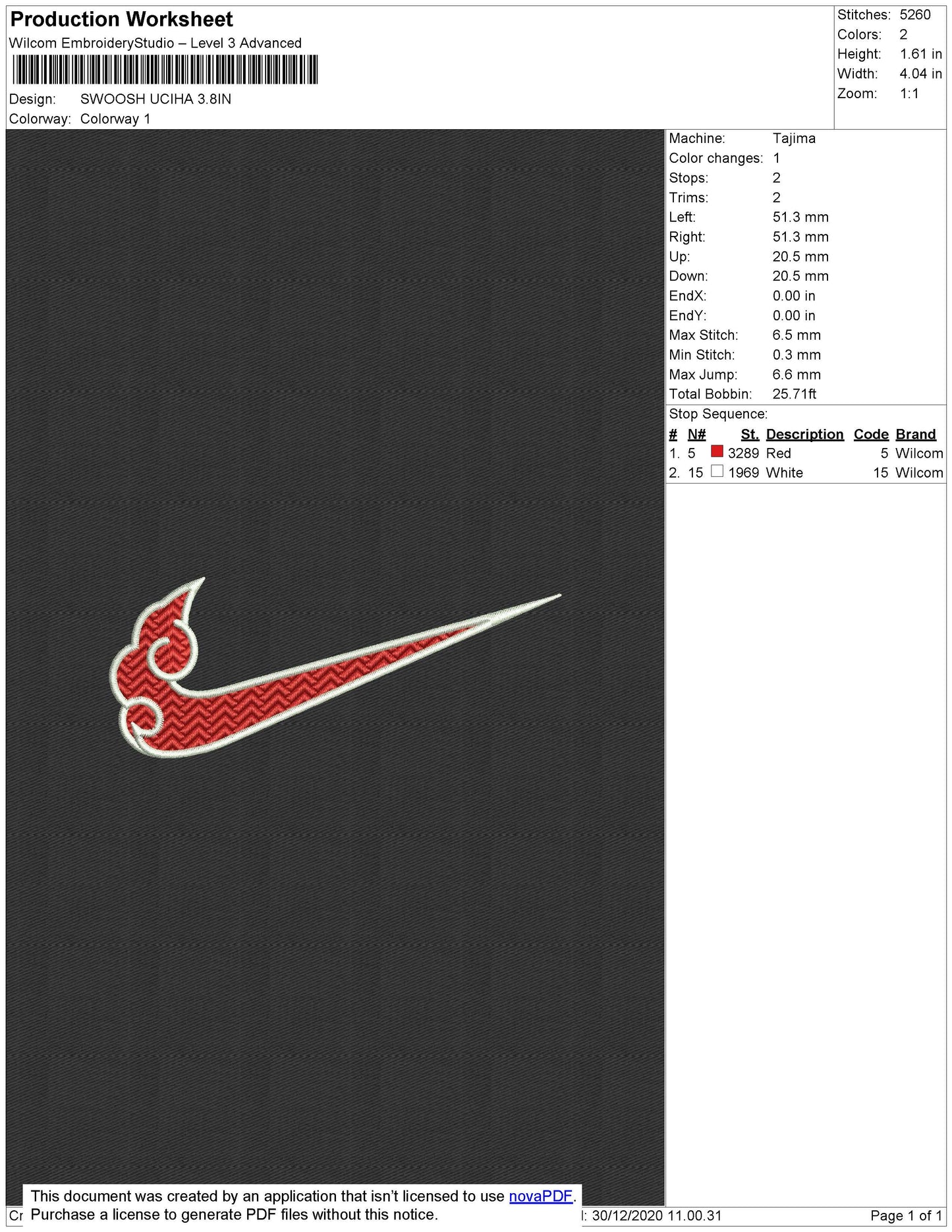Click the 'St.' column header
The width and height of the screenshot is (952, 1232).
(x=750, y=434)
